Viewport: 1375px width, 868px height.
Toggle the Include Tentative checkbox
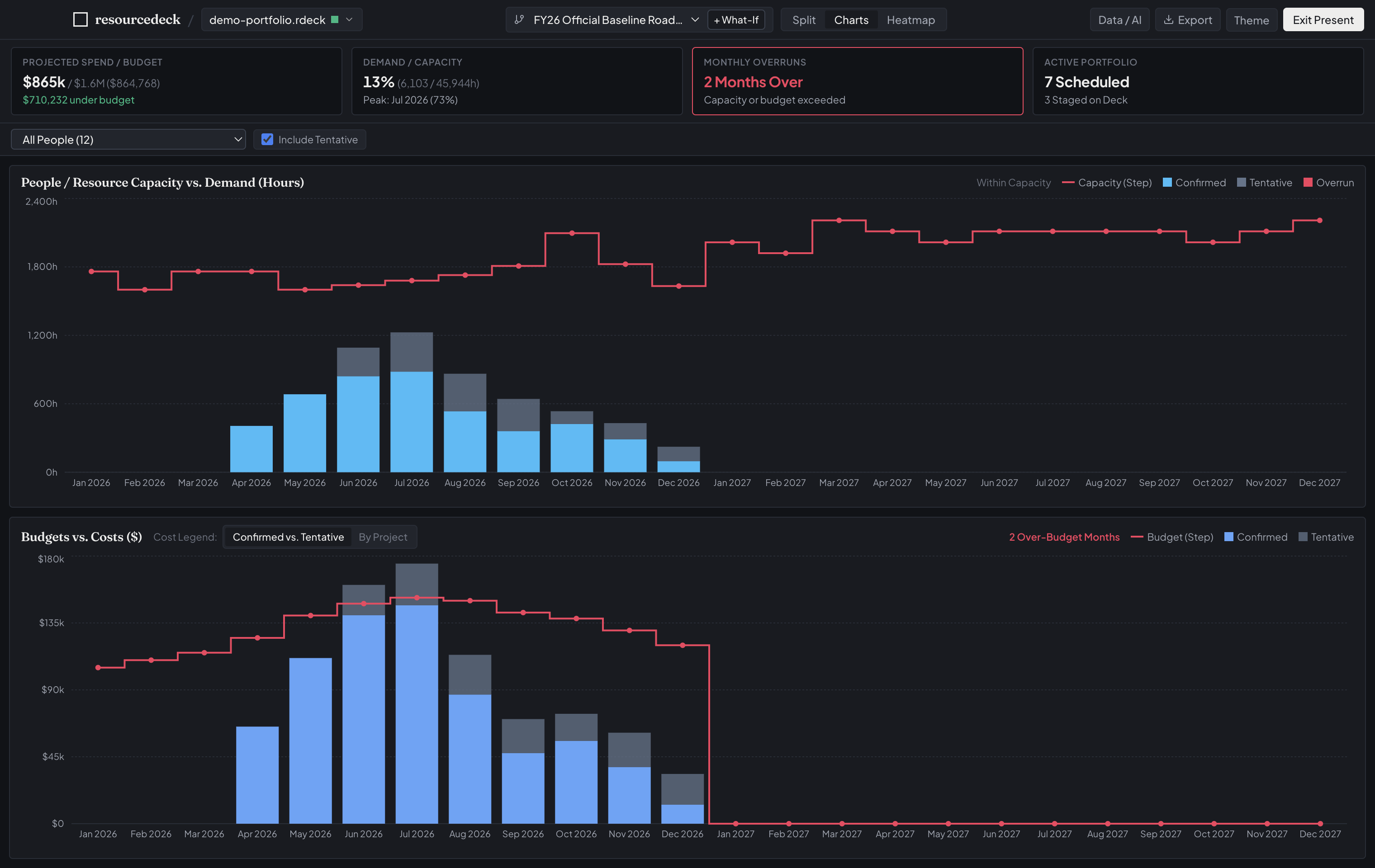(x=267, y=139)
